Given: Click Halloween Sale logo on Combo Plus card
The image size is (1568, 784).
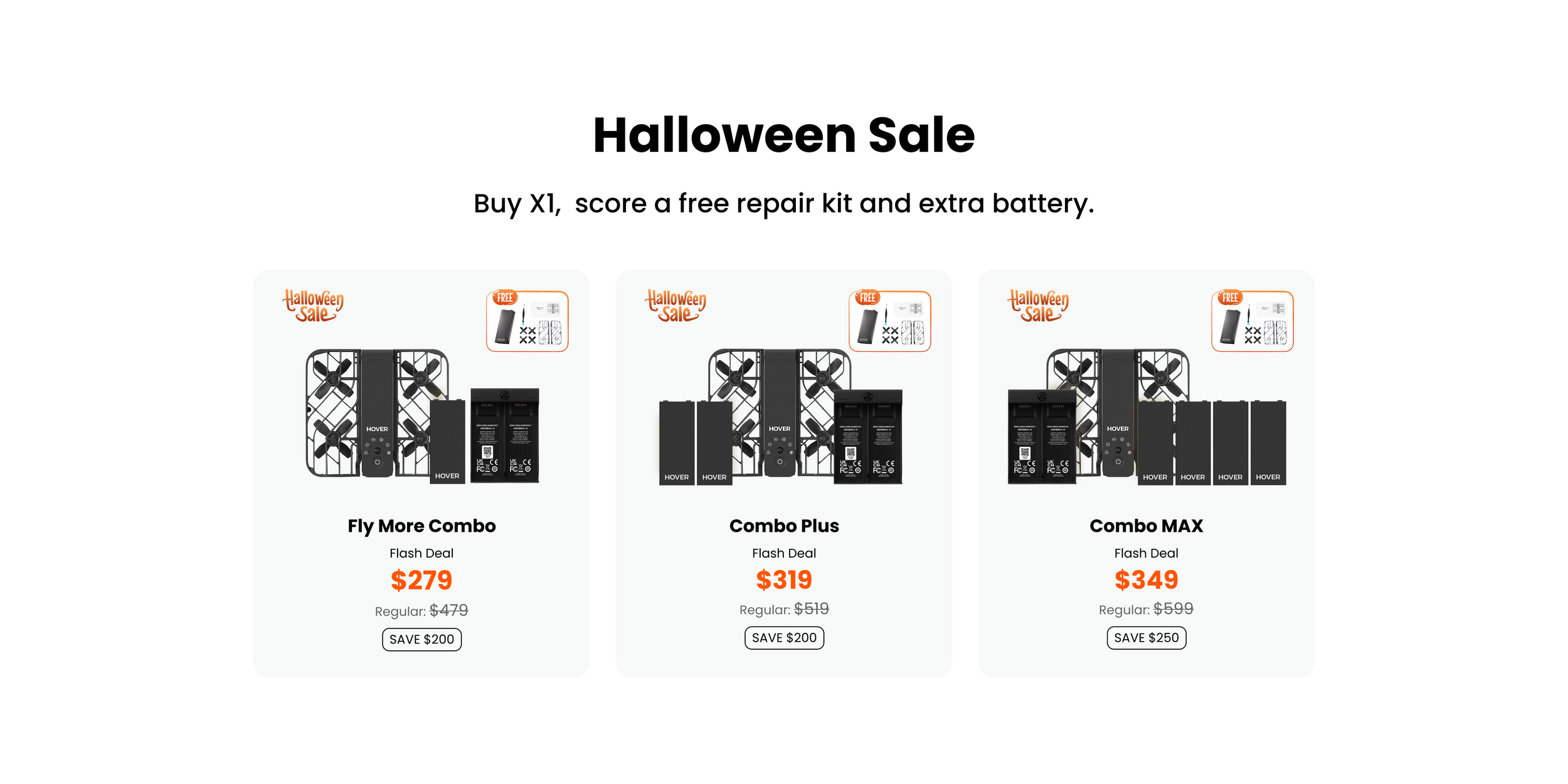Looking at the screenshot, I should click(675, 306).
